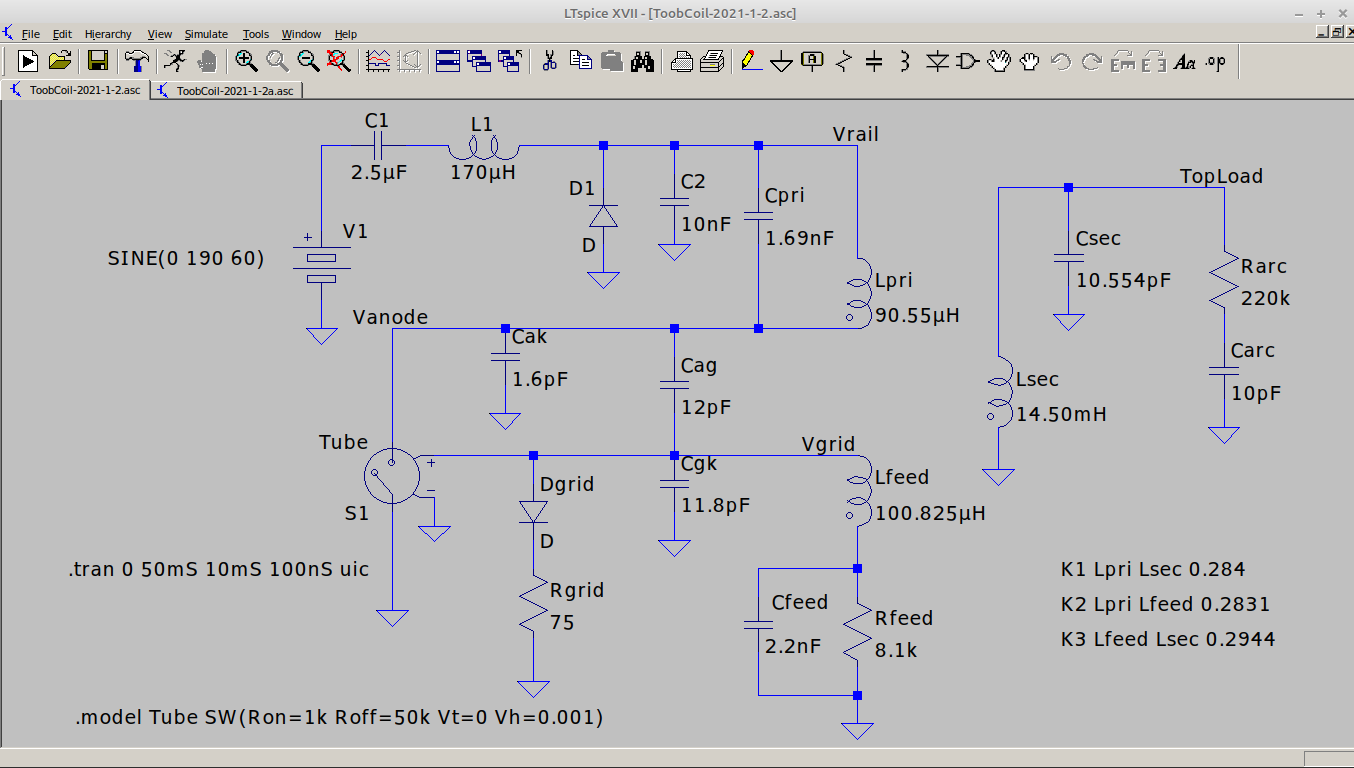Image resolution: width=1354 pixels, height=768 pixels.
Task: Place a Capacitor from the toolbar
Action: click(874, 61)
